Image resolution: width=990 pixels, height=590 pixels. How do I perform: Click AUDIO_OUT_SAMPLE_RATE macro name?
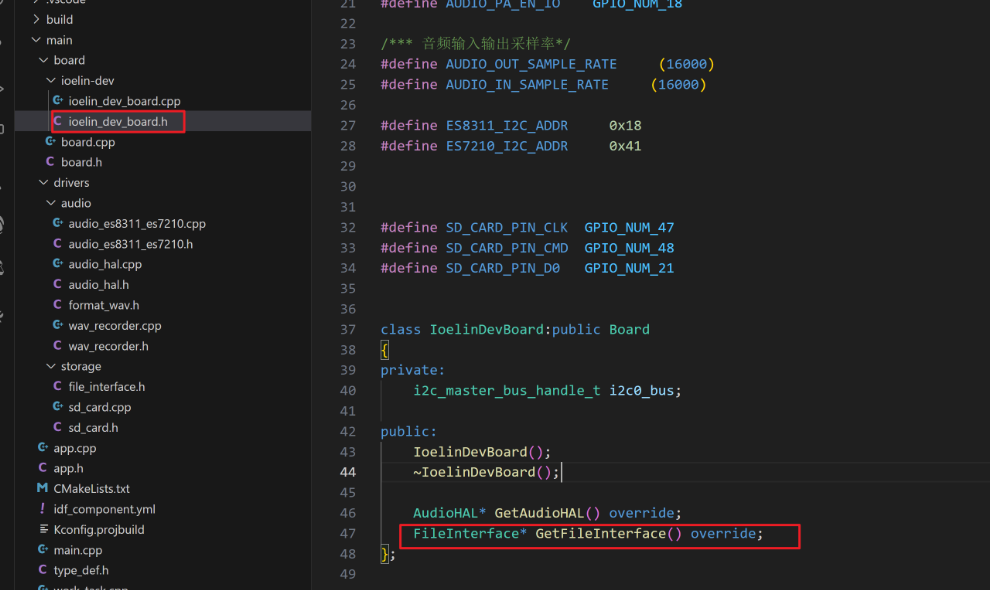click(531, 64)
